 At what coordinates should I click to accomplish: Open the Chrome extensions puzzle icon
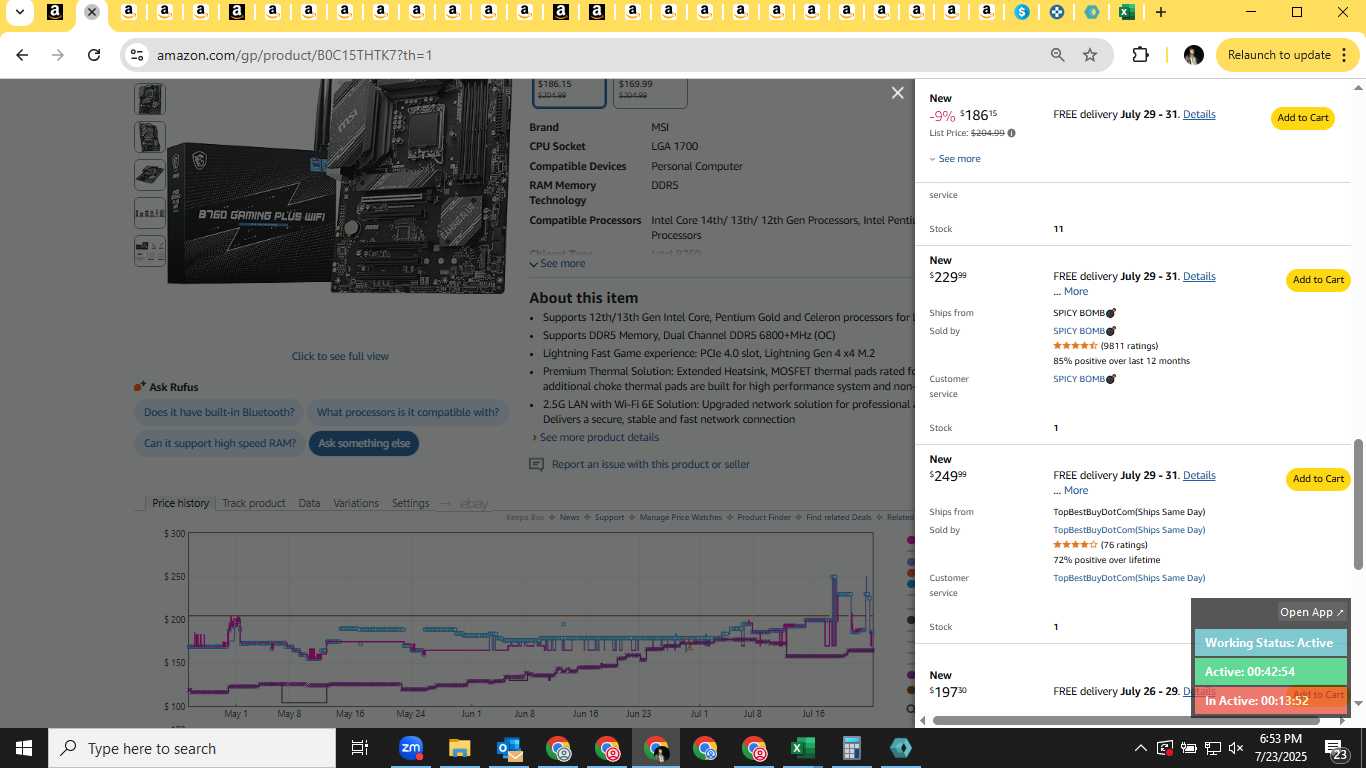click(x=1140, y=55)
